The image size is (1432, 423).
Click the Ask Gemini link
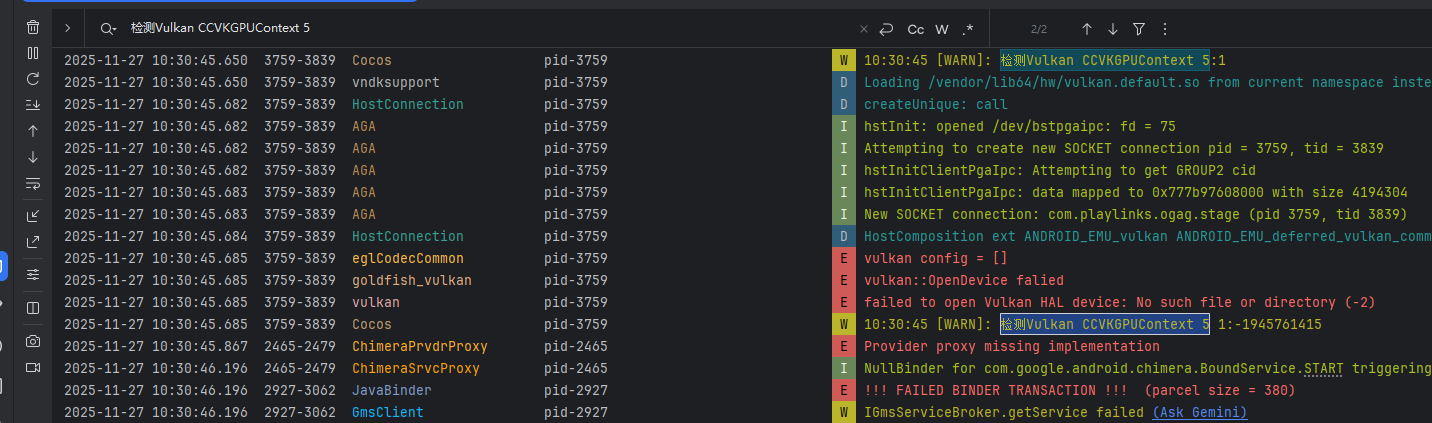pyautogui.click(x=1199, y=412)
